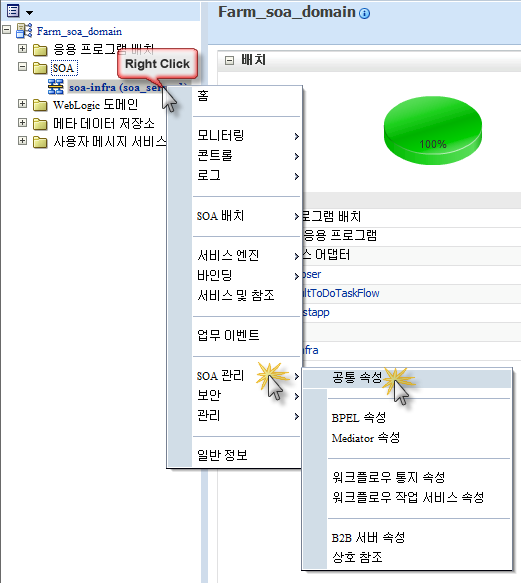Expand the 메타 데이터 저장소 folder
The image size is (521, 583).
click(x=22, y=122)
